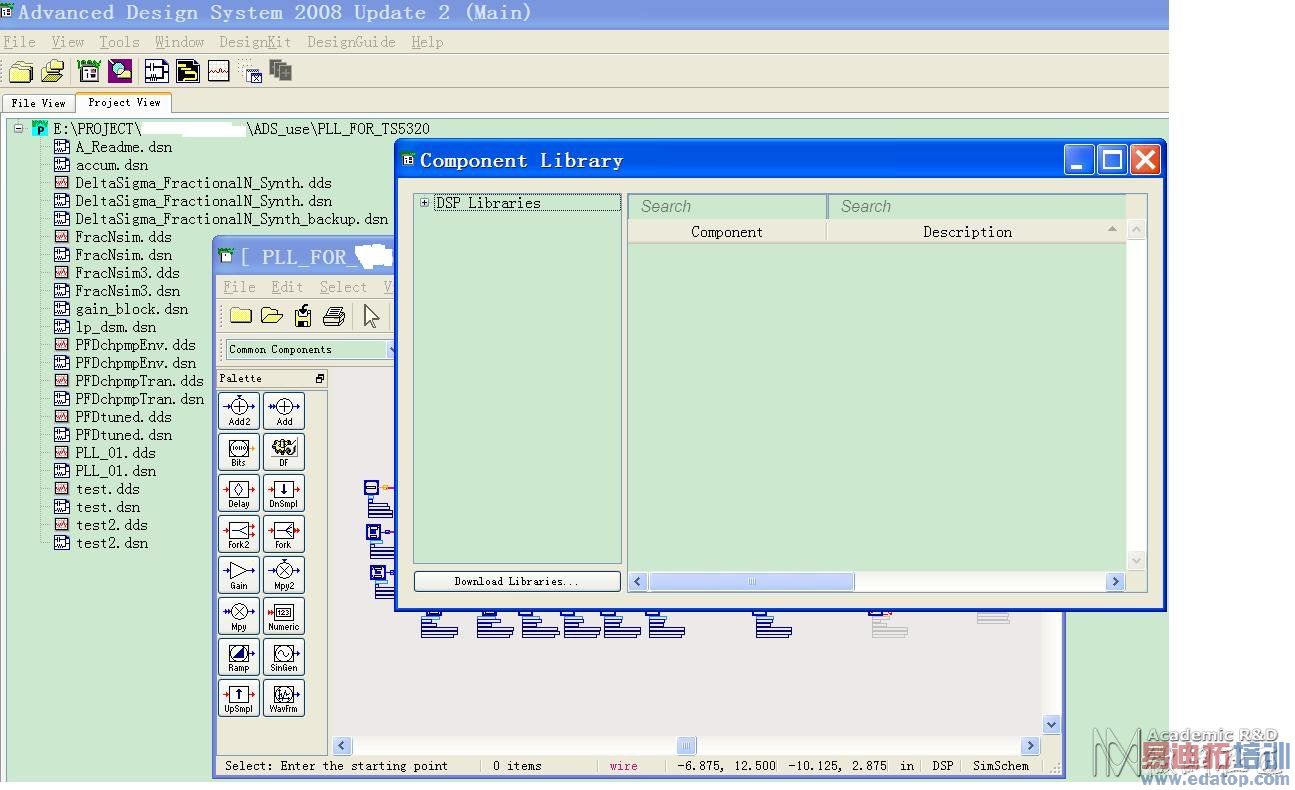The width and height of the screenshot is (1295, 790).
Task: Pick the Fork2 component in the palette
Action: coord(239,534)
